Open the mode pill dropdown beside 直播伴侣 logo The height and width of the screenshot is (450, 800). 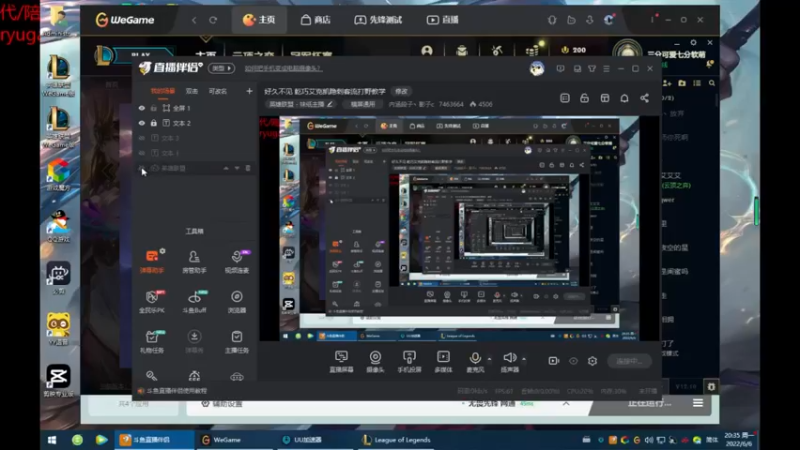(x=221, y=68)
